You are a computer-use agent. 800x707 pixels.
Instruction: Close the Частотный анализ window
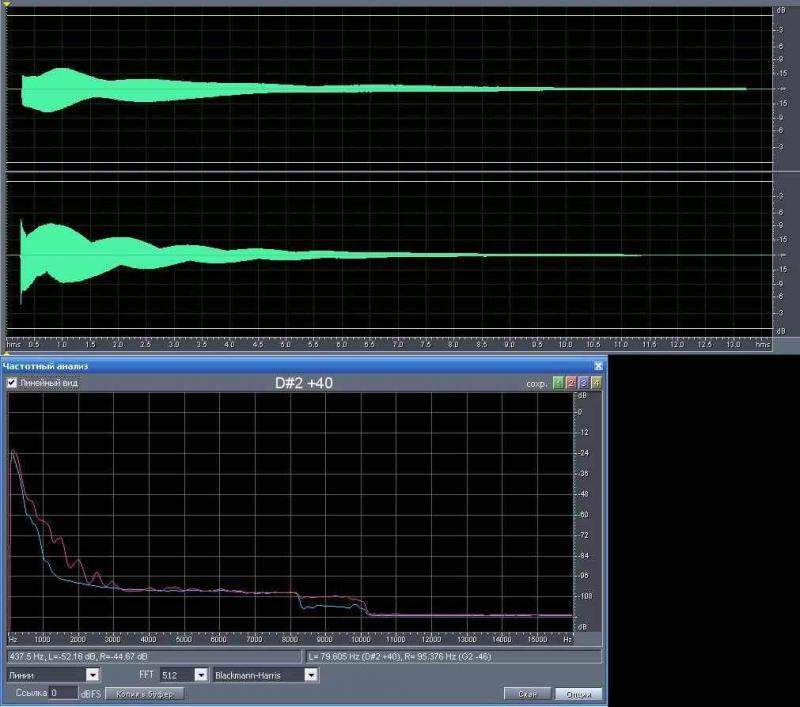pyautogui.click(x=598, y=366)
